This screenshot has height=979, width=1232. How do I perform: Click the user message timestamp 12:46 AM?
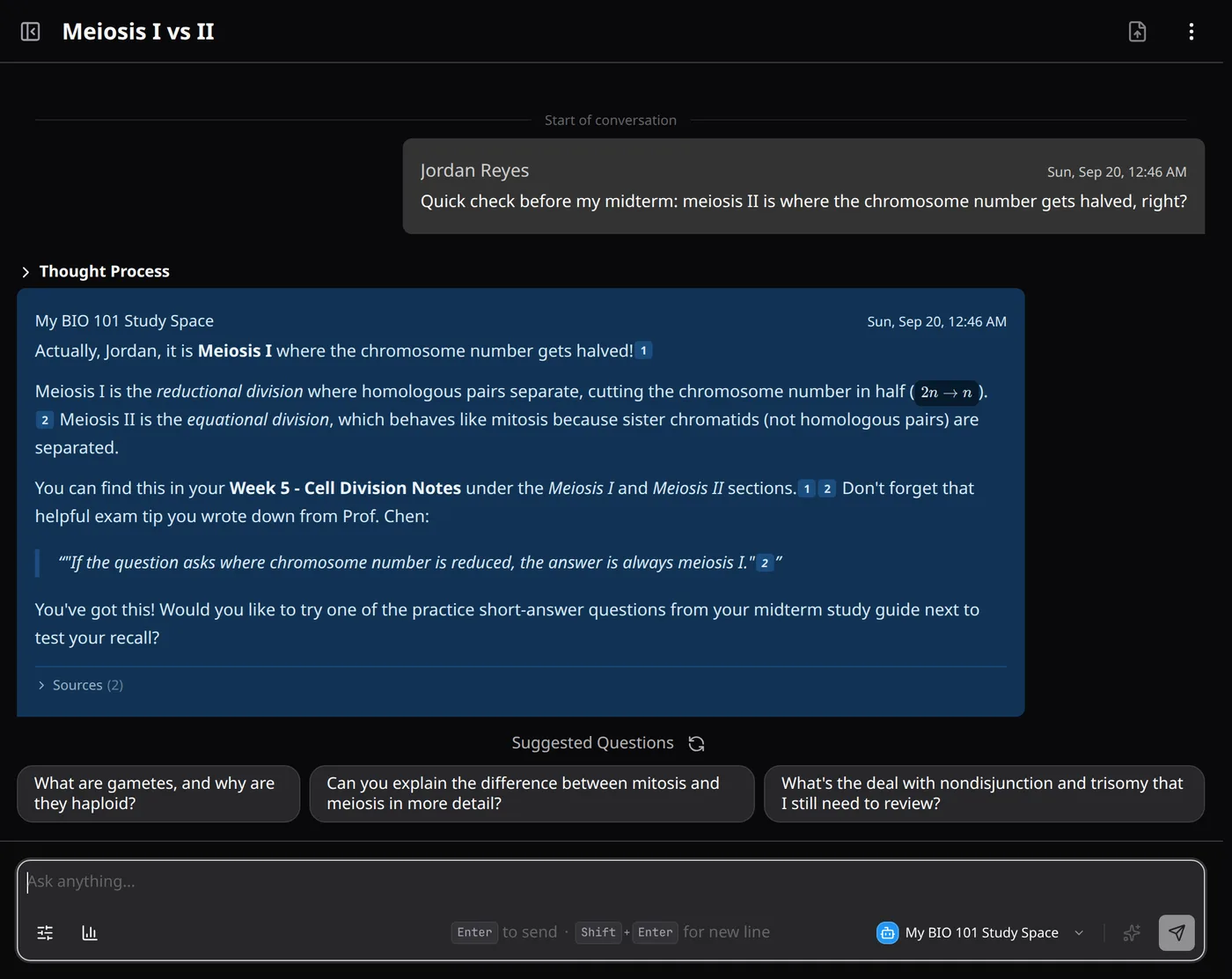click(x=1117, y=172)
